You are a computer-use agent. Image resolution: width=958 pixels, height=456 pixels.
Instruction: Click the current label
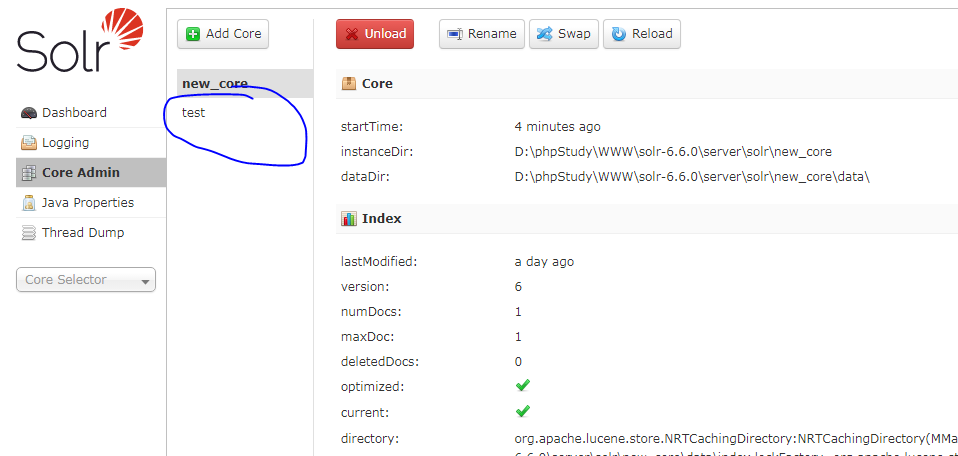pos(365,413)
